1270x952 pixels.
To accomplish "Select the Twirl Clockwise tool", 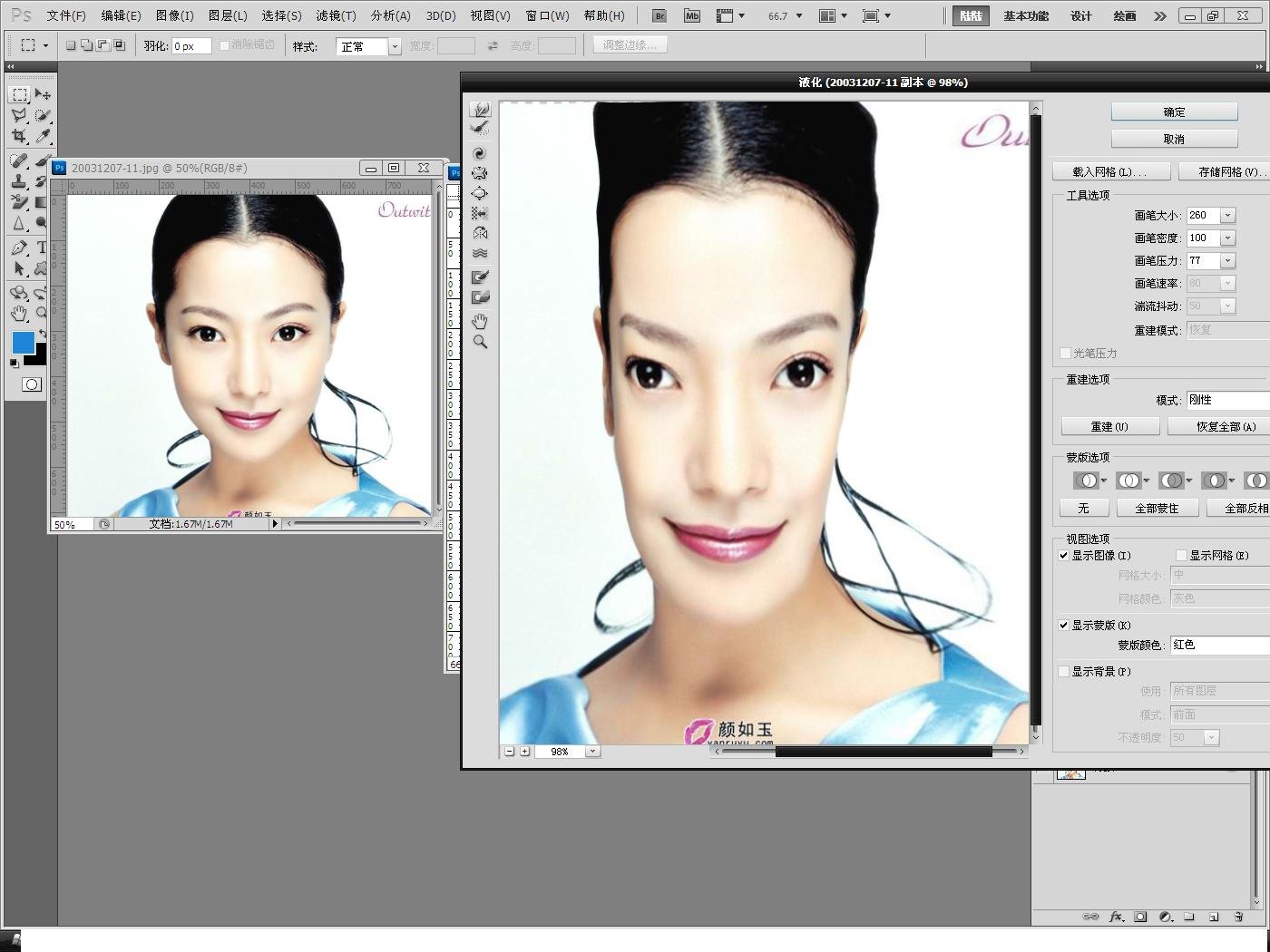I will coord(480,153).
